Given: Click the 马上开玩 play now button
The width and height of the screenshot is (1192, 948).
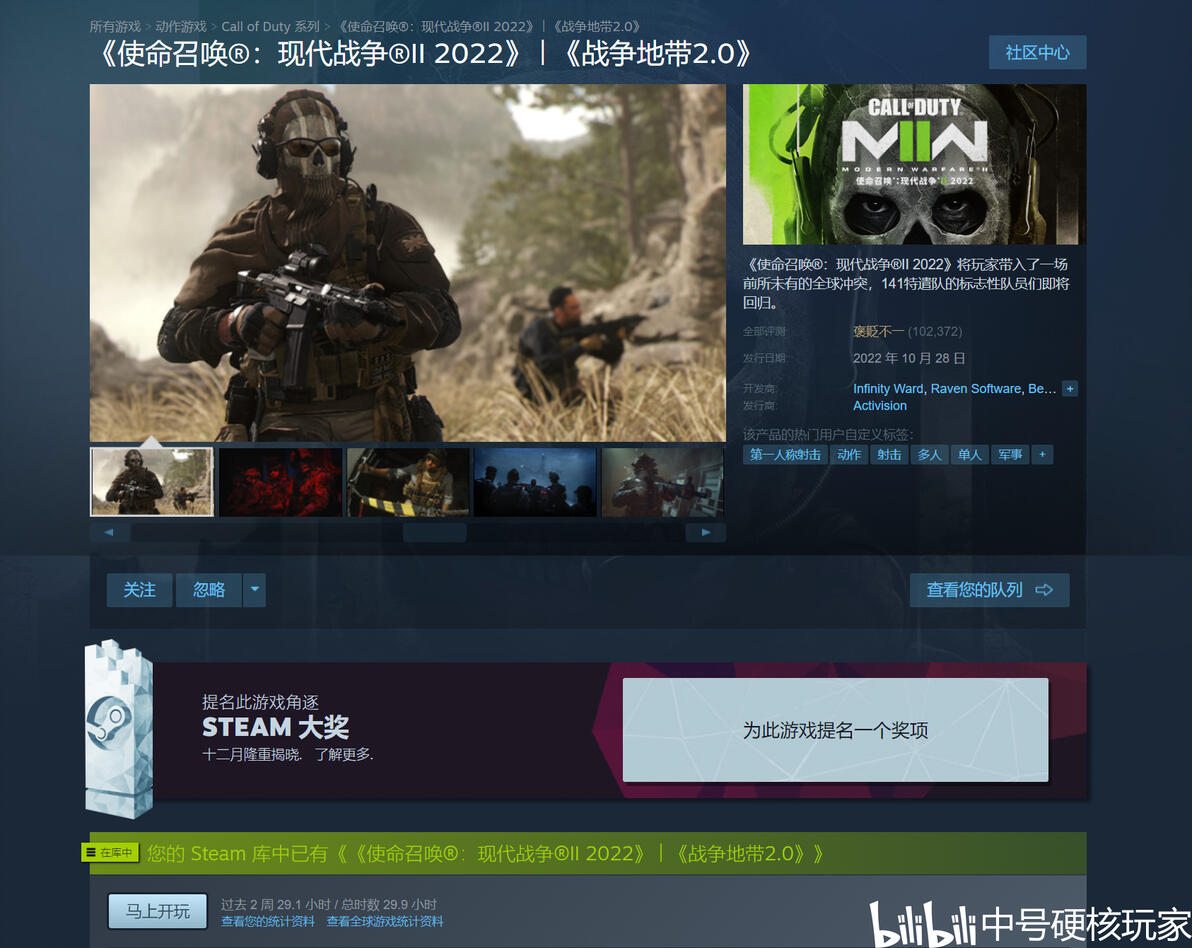Looking at the screenshot, I should tap(157, 911).
